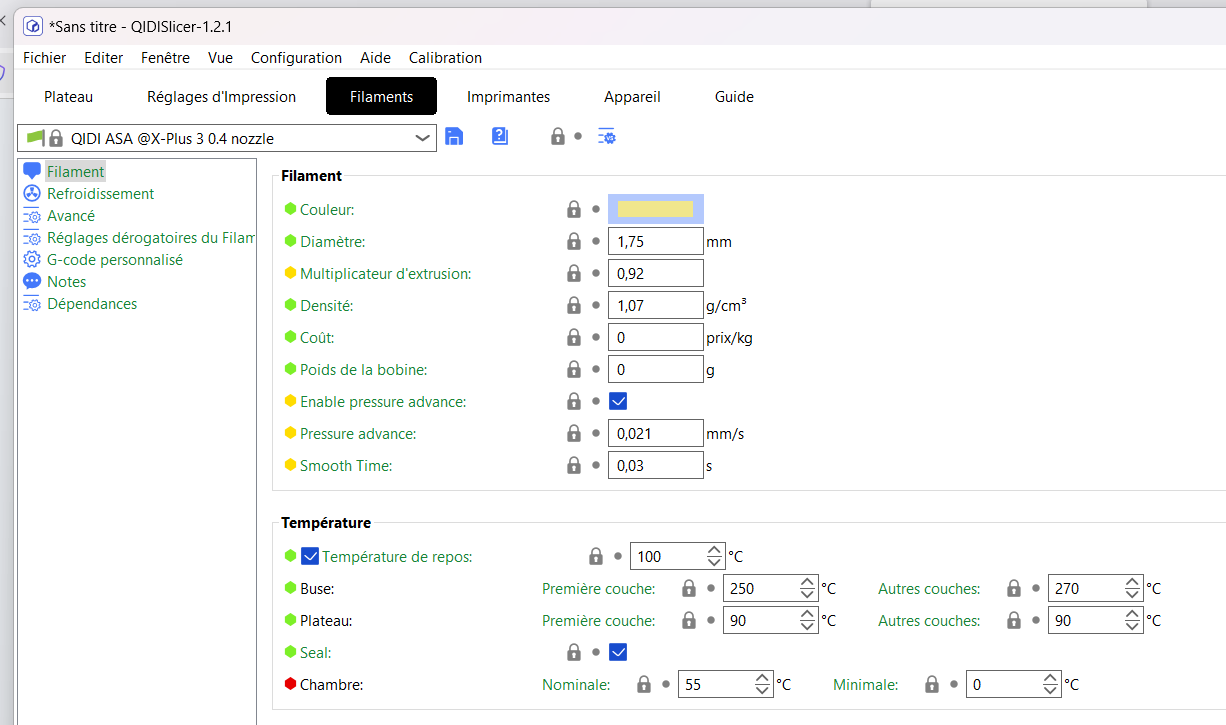This screenshot has width=1226, height=725.
Task: Select G-code personnalisé in sidebar
Action: pos(115,260)
